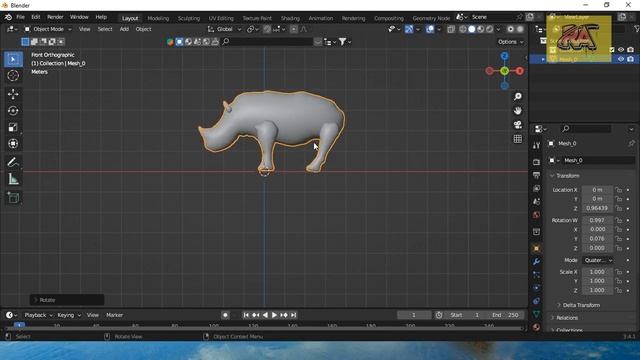
Task: Play the animation
Action: coord(274,315)
